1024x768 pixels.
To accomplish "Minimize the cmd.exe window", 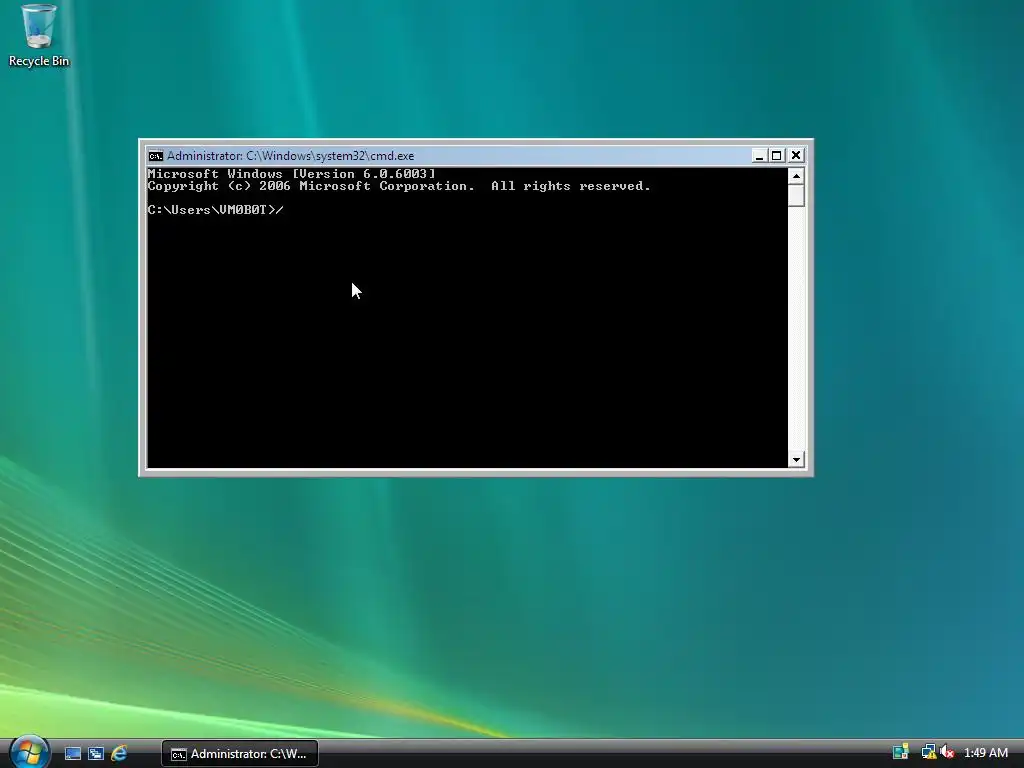I will click(759, 155).
